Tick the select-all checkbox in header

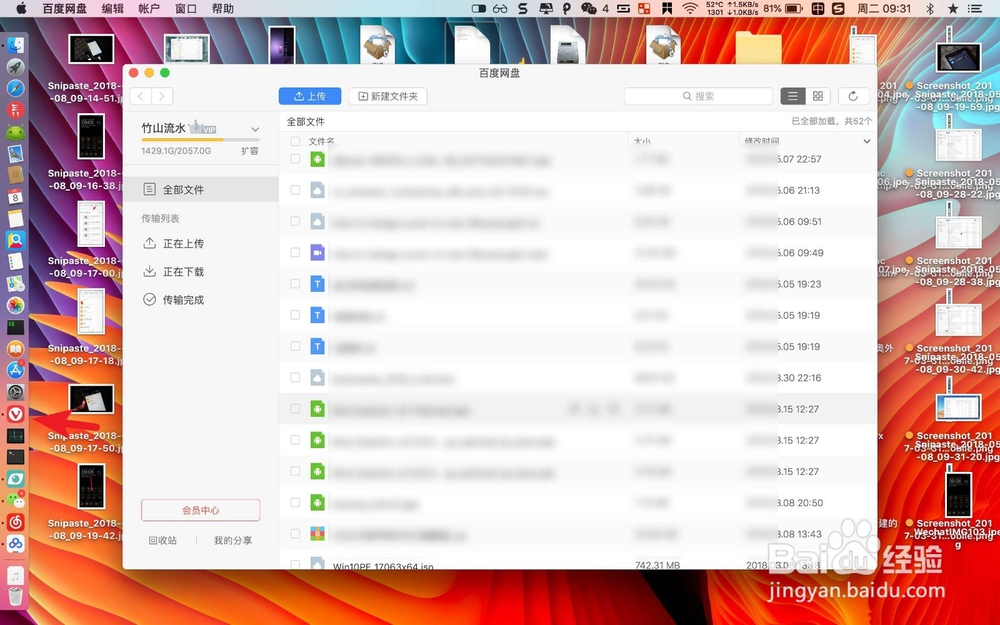point(295,142)
